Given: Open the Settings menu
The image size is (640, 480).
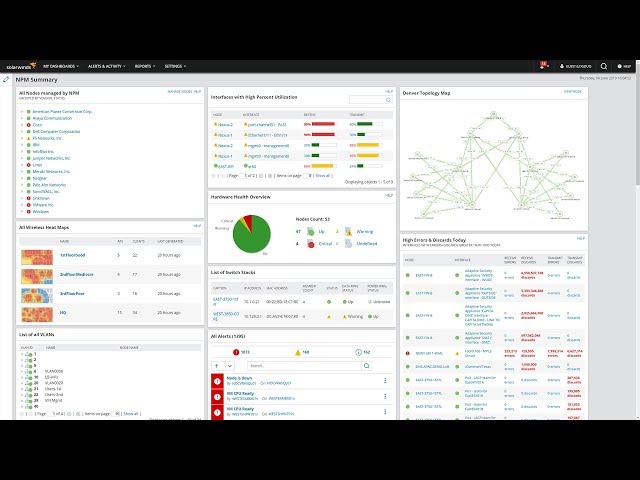Looking at the screenshot, I should pos(175,66).
